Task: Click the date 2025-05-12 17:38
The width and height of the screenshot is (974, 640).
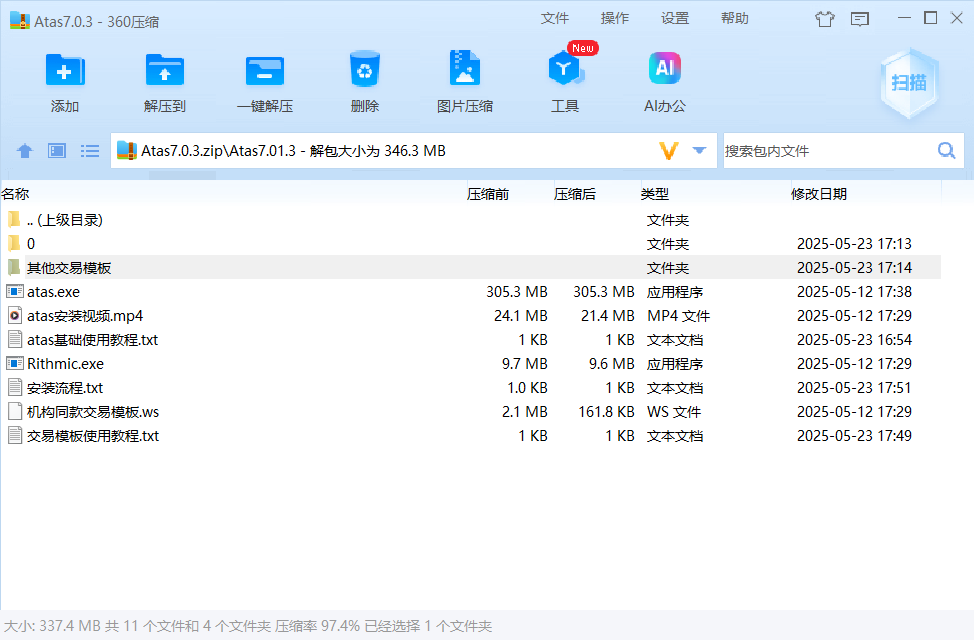Action: tap(854, 291)
